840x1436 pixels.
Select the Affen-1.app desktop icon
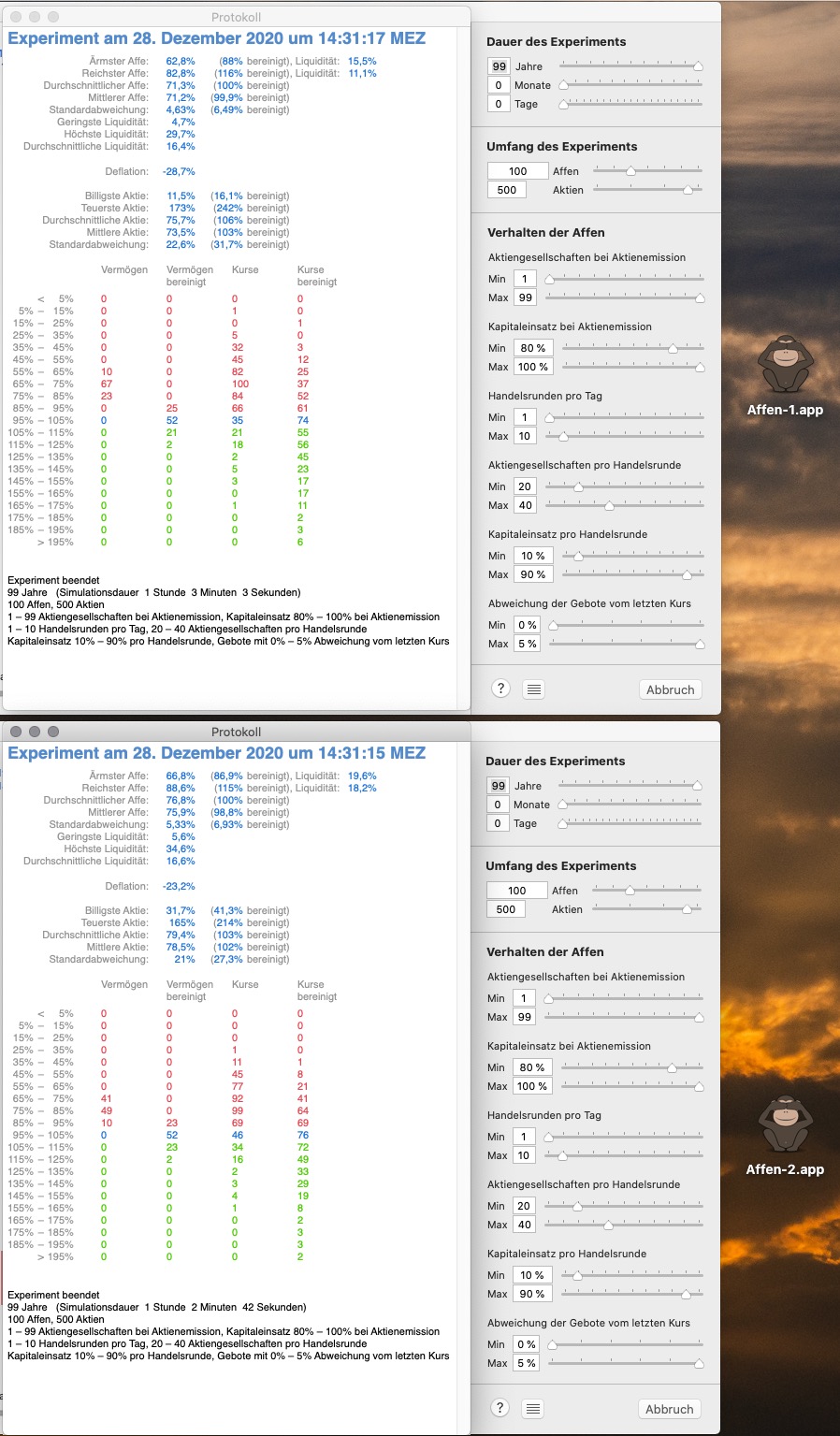785,375
